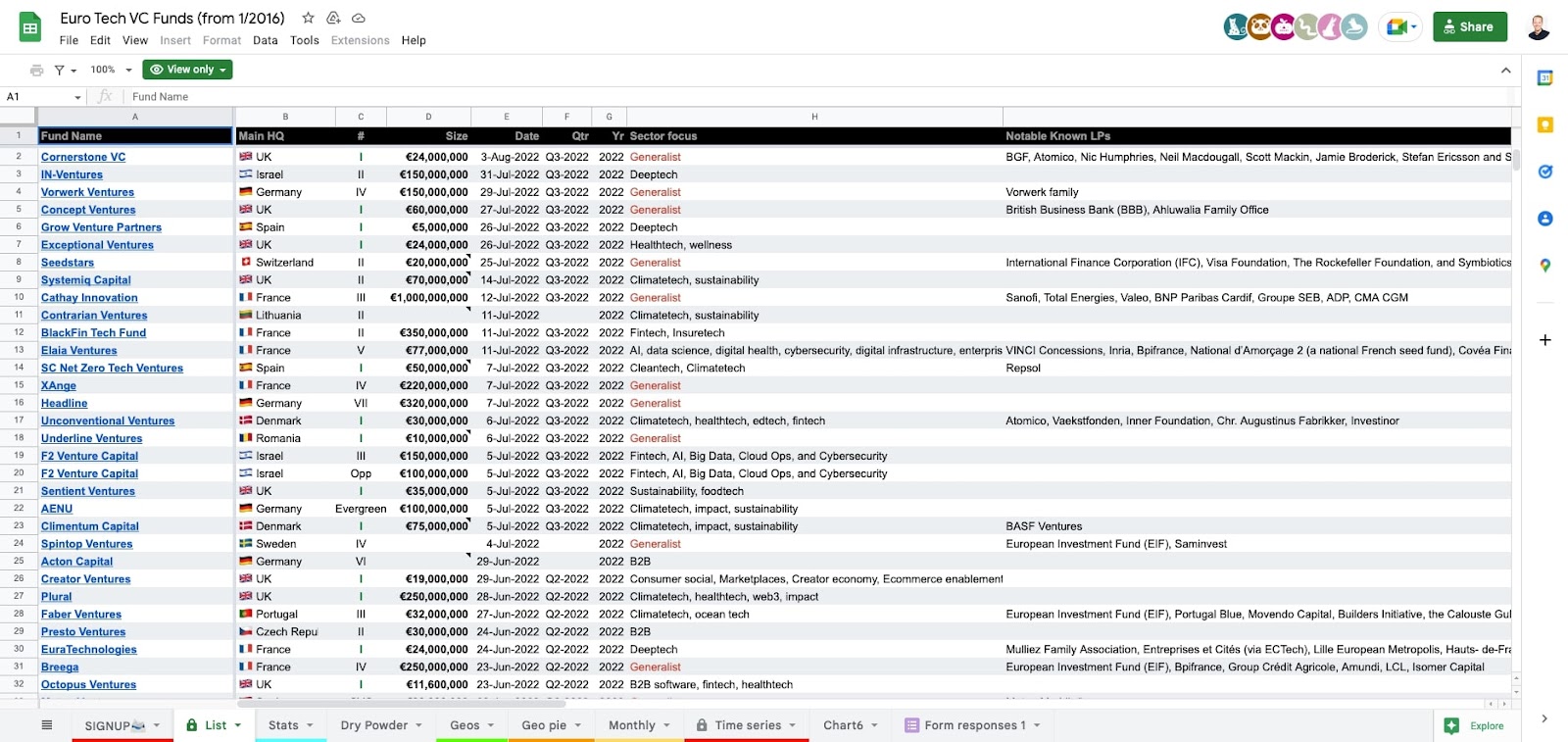Click the formula bar input
The width and height of the screenshot is (1568, 742).
pyautogui.click(x=818, y=97)
